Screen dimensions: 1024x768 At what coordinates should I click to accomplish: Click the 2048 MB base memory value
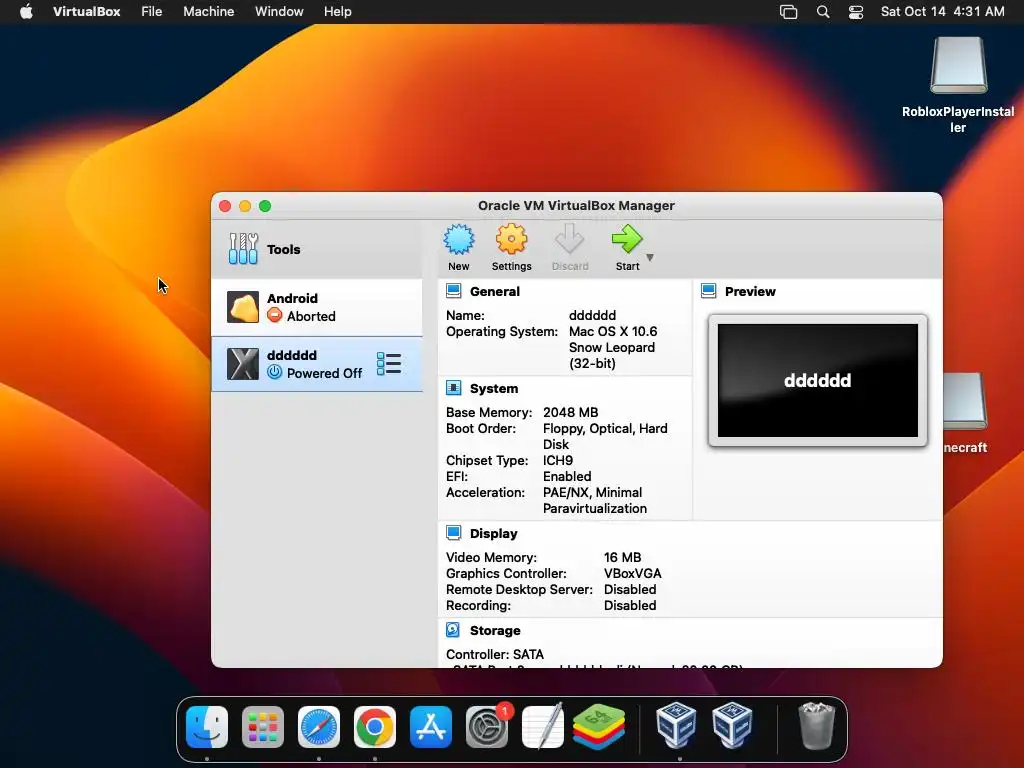point(570,412)
